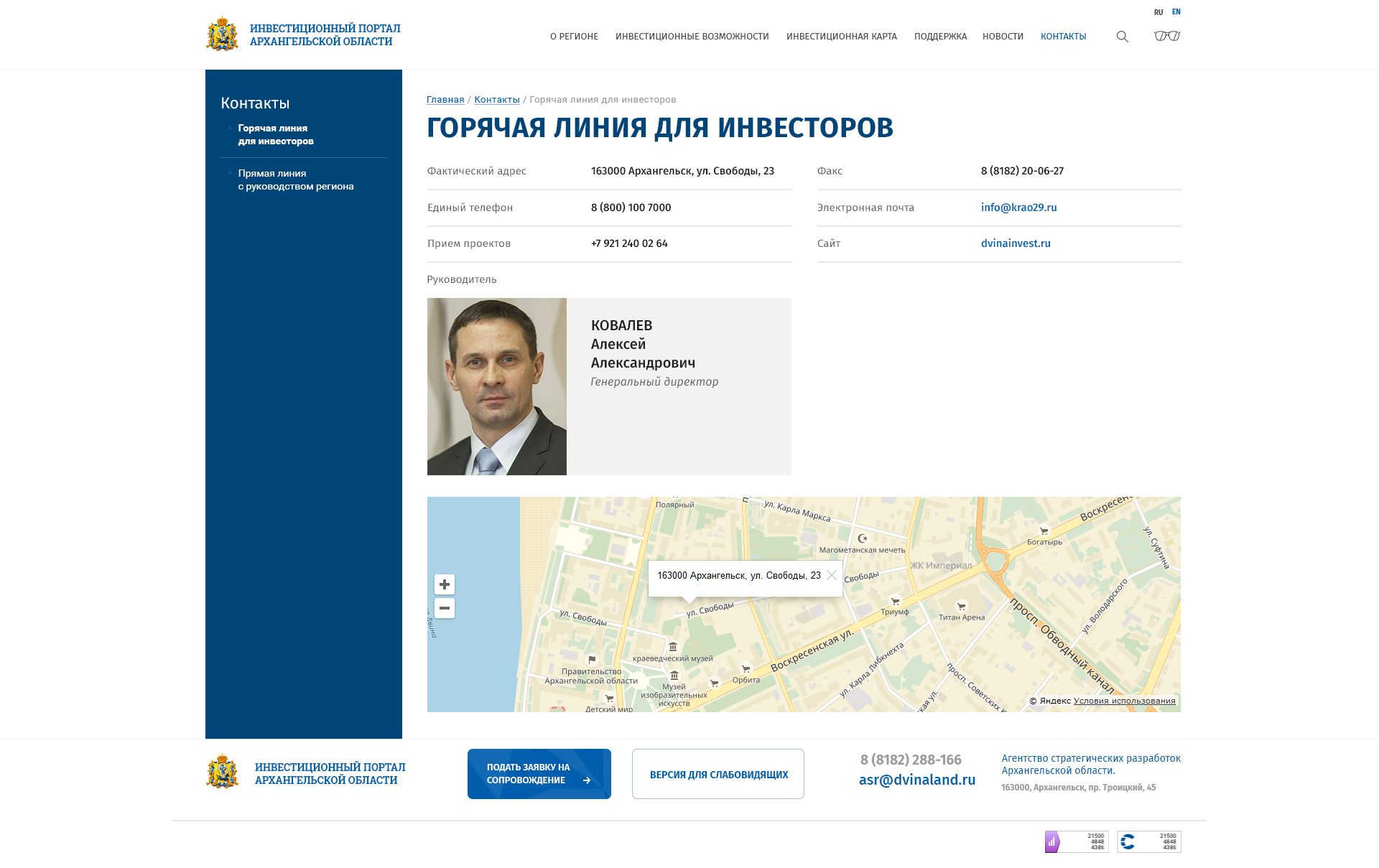Image resolution: width=1379 pixels, height=868 pixels.
Task: Click the blue counter badge in footer
Action: pyautogui.click(x=1148, y=841)
